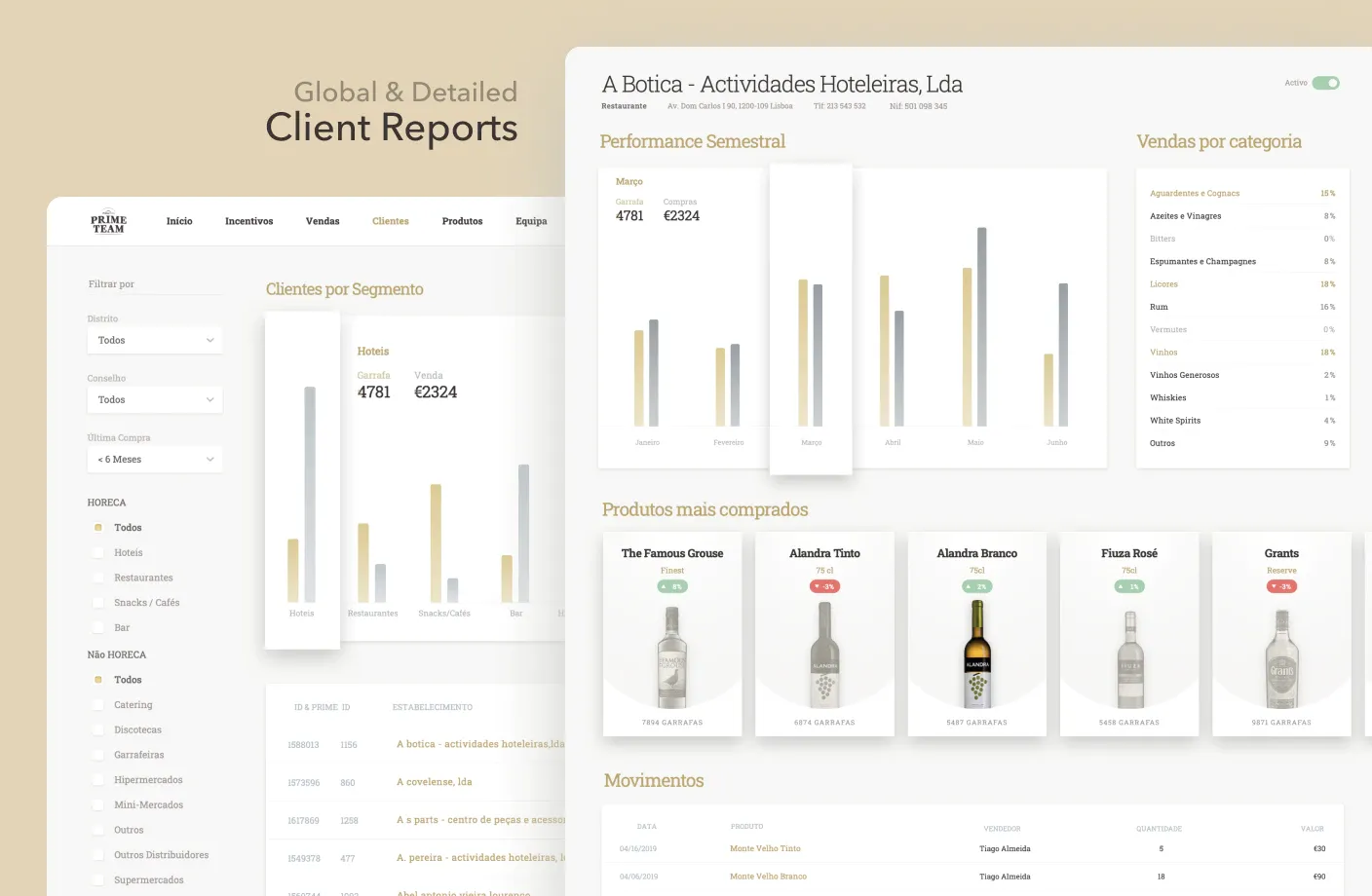
Task: Select the Whiskies category row
Action: (x=1242, y=397)
